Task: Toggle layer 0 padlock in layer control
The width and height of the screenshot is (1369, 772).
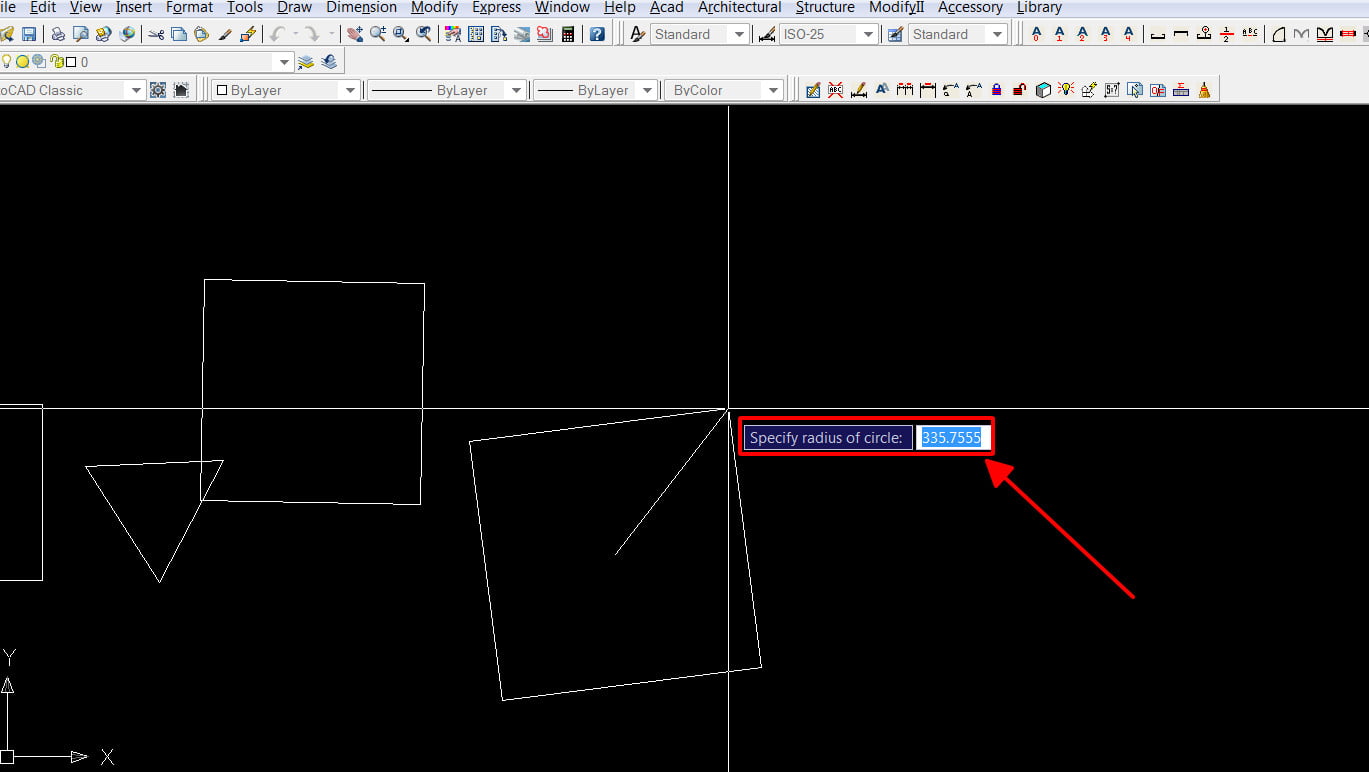Action: point(57,62)
